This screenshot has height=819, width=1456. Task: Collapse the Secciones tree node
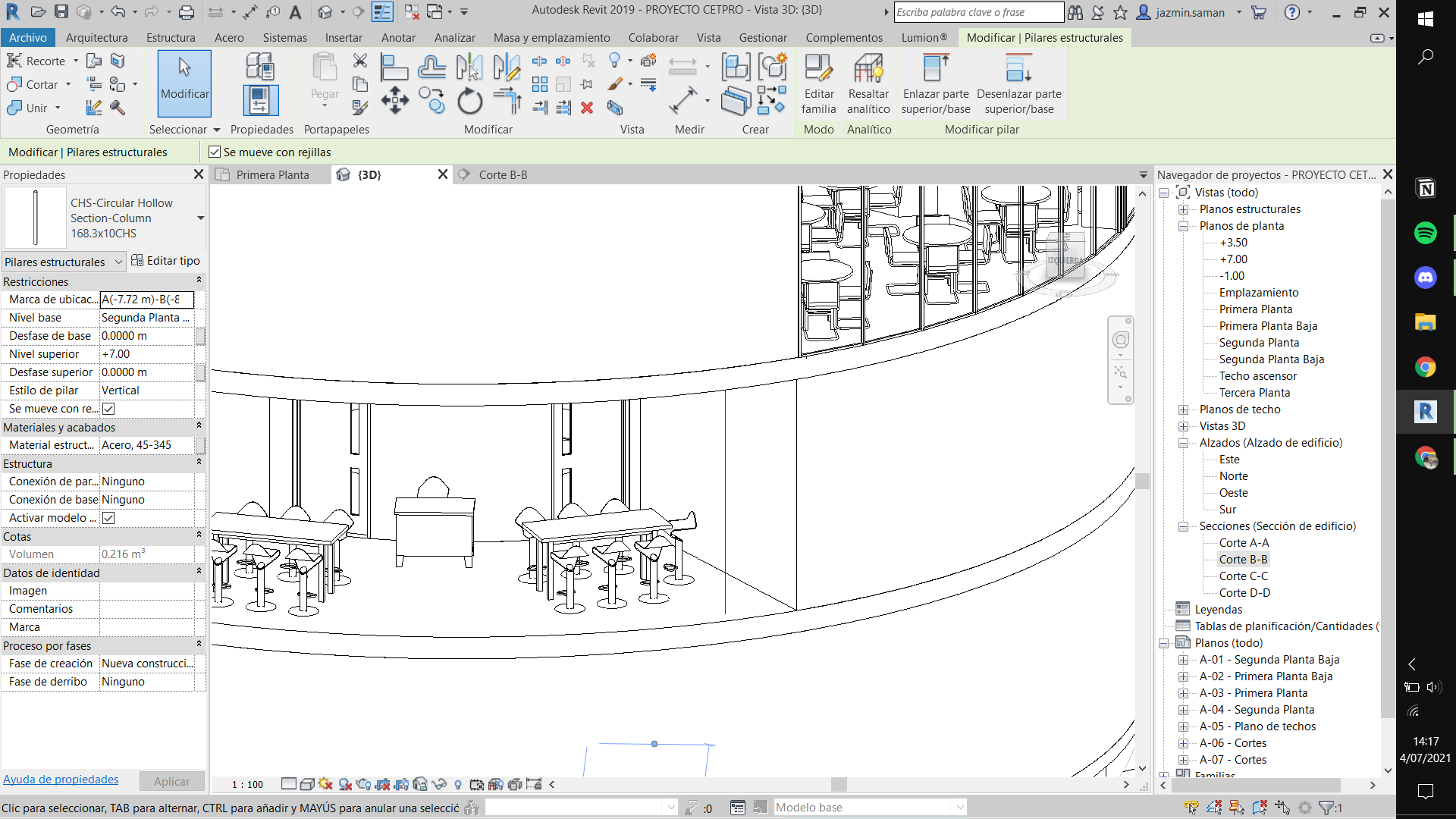coord(1183,526)
